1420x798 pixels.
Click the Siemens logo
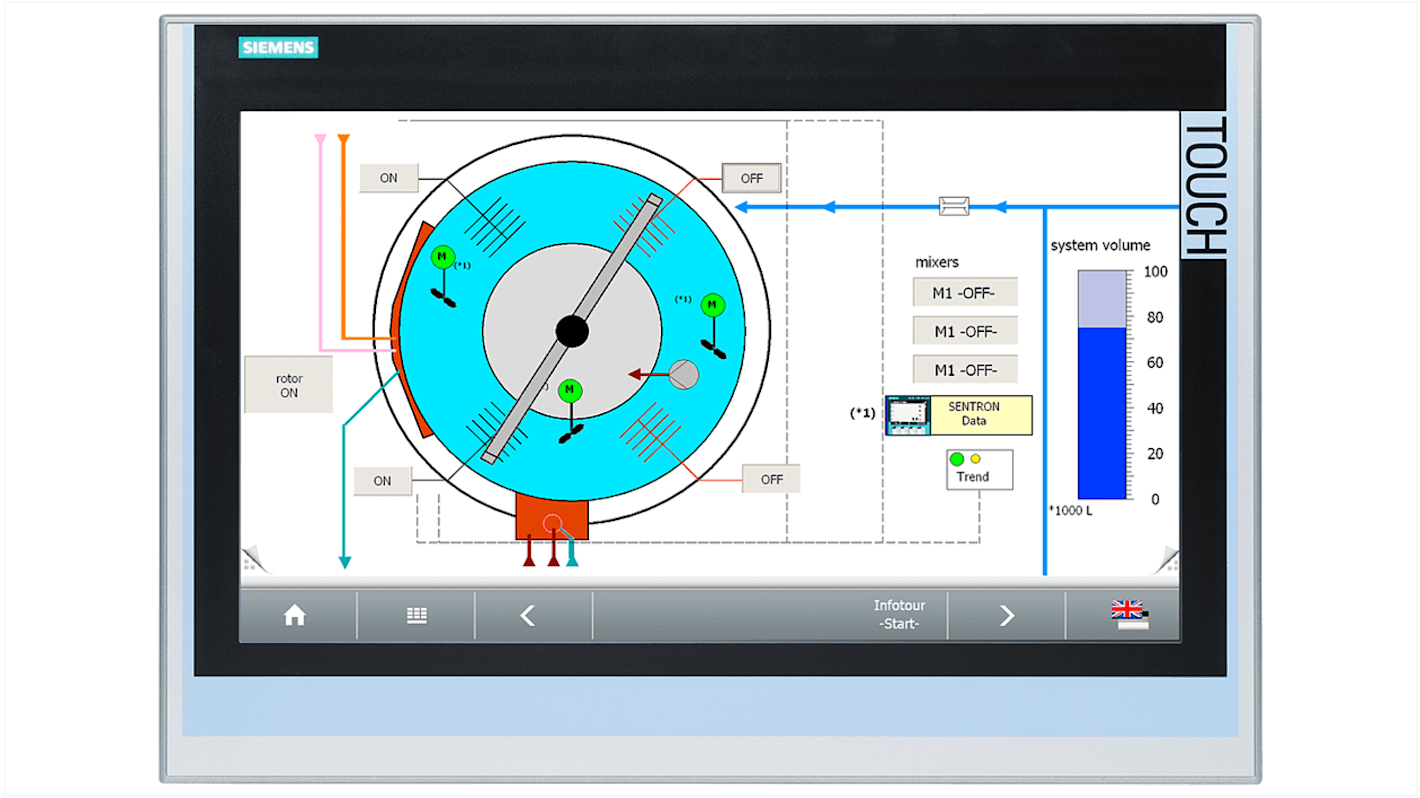(x=279, y=47)
